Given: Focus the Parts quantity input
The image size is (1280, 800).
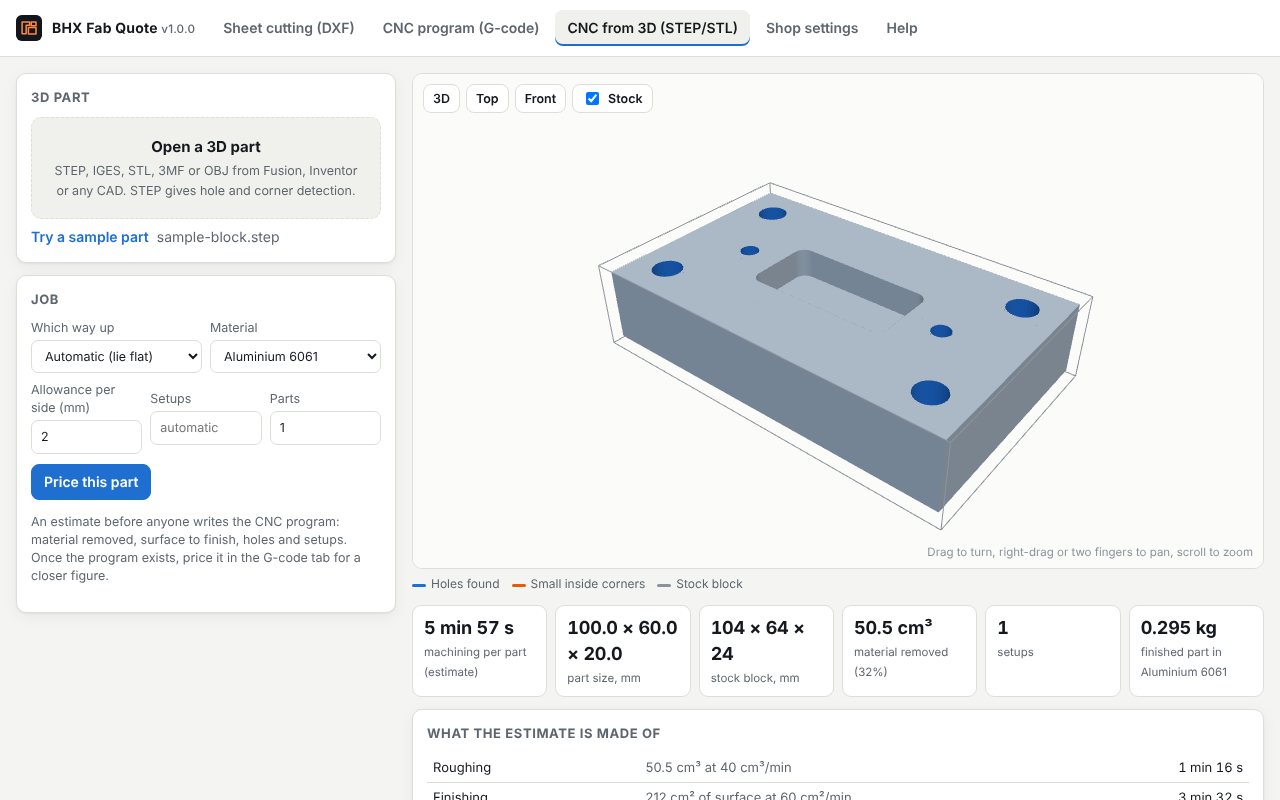Looking at the screenshot, I should tap(325, 428).
